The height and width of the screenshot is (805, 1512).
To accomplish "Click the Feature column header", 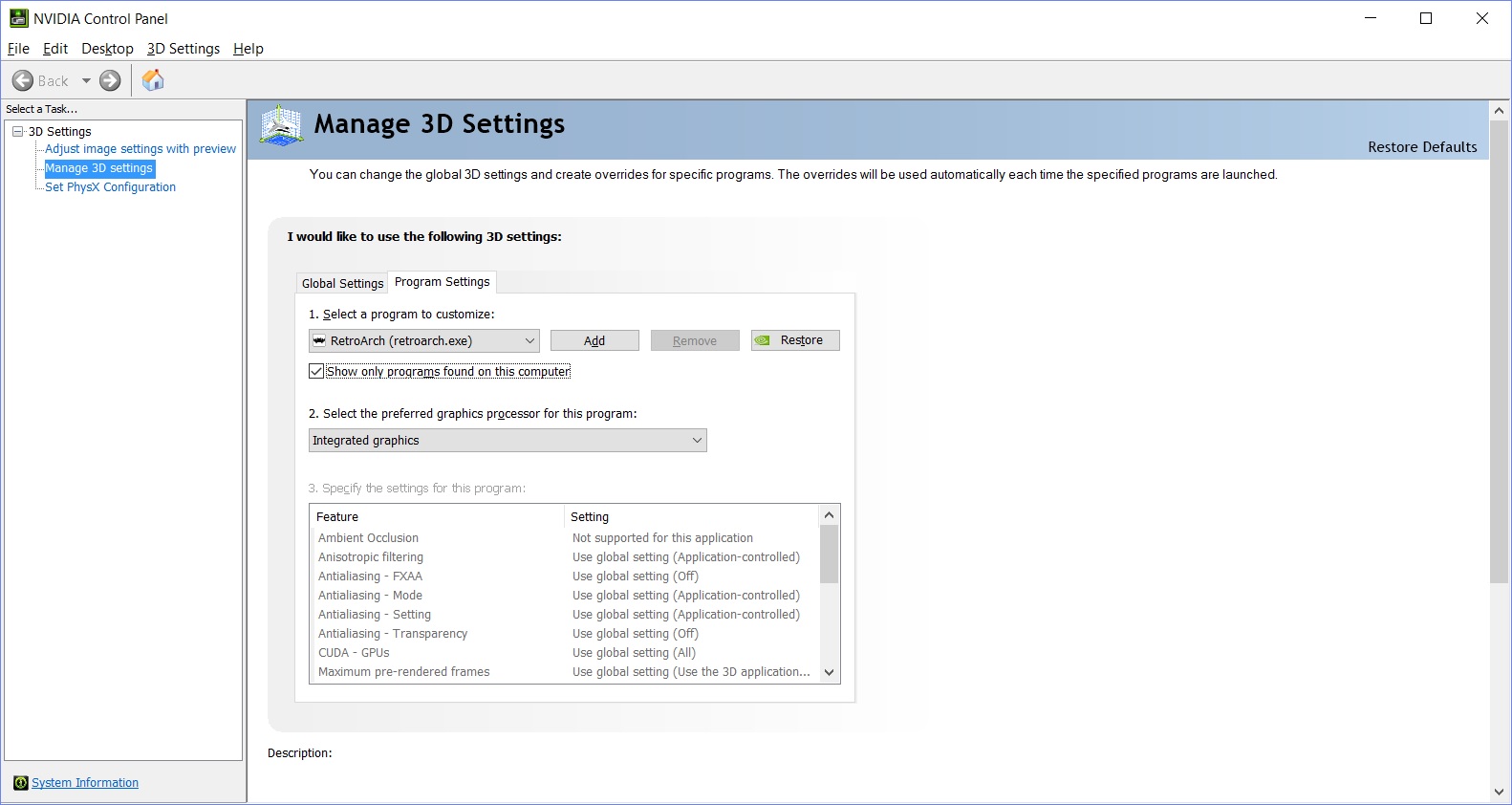I will click(x=438, y=517).
